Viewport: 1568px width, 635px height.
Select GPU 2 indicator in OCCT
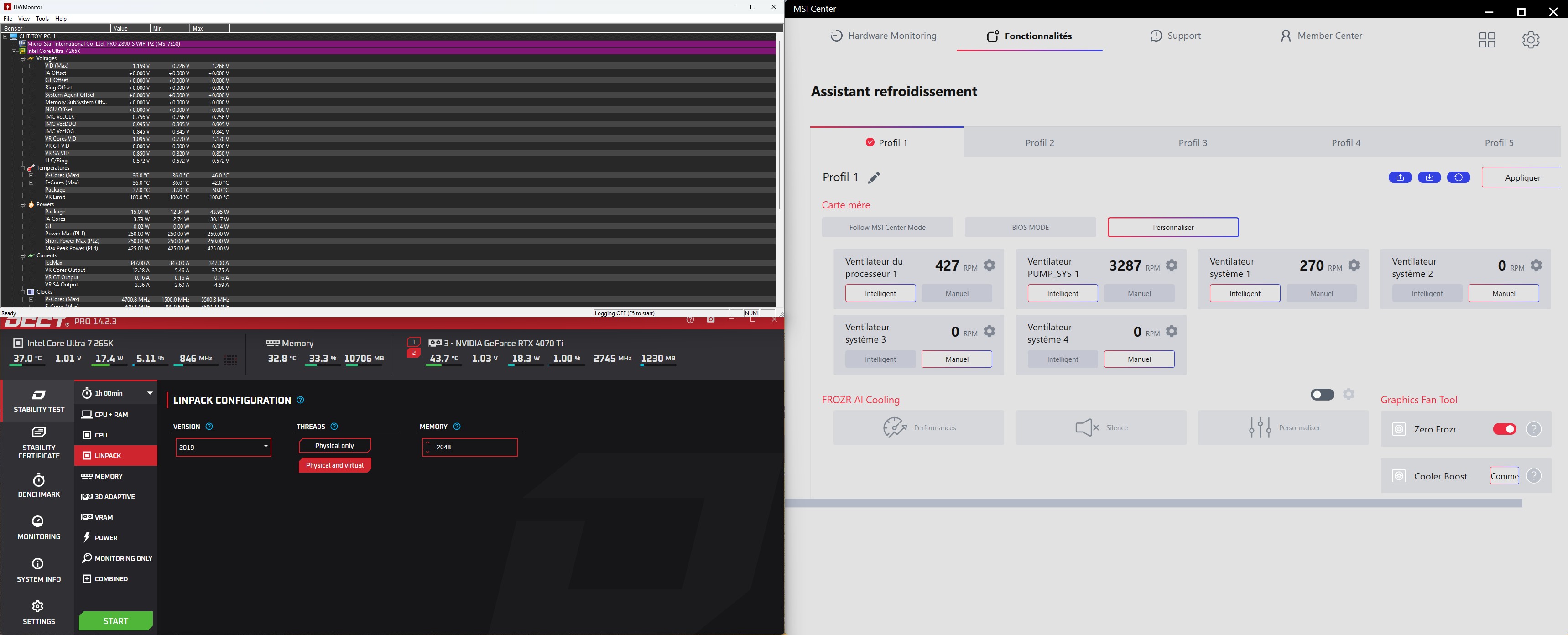pos(413,353)
